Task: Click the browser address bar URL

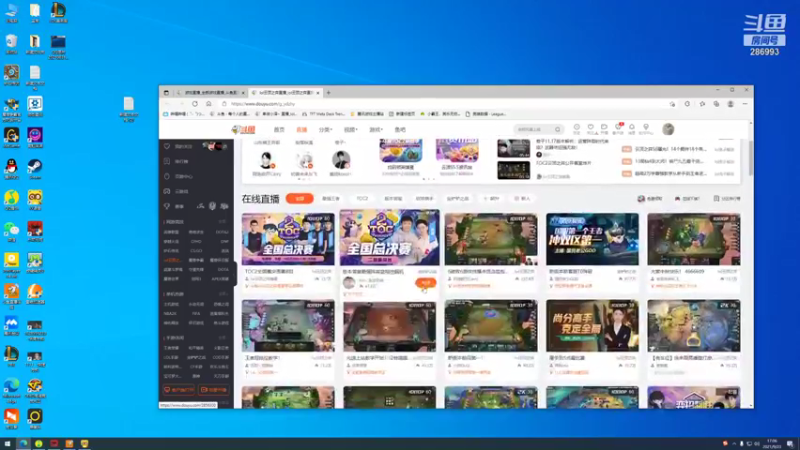Action: [263, 104]
